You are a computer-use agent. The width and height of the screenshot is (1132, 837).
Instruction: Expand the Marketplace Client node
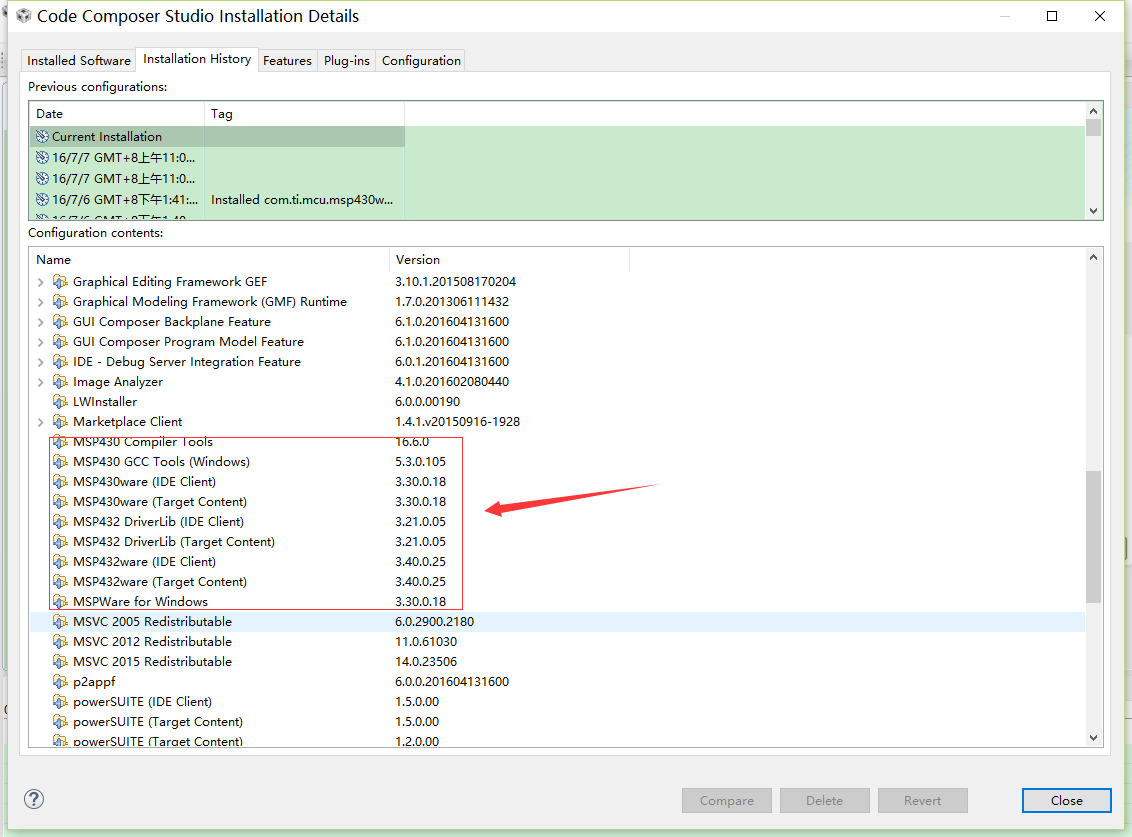click(x=40, y=422)
